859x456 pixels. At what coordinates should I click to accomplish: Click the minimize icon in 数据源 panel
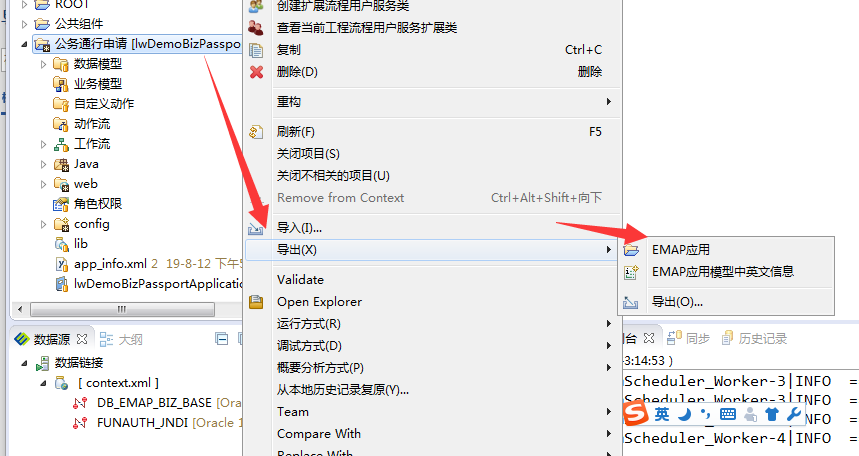tap(221, 339)
